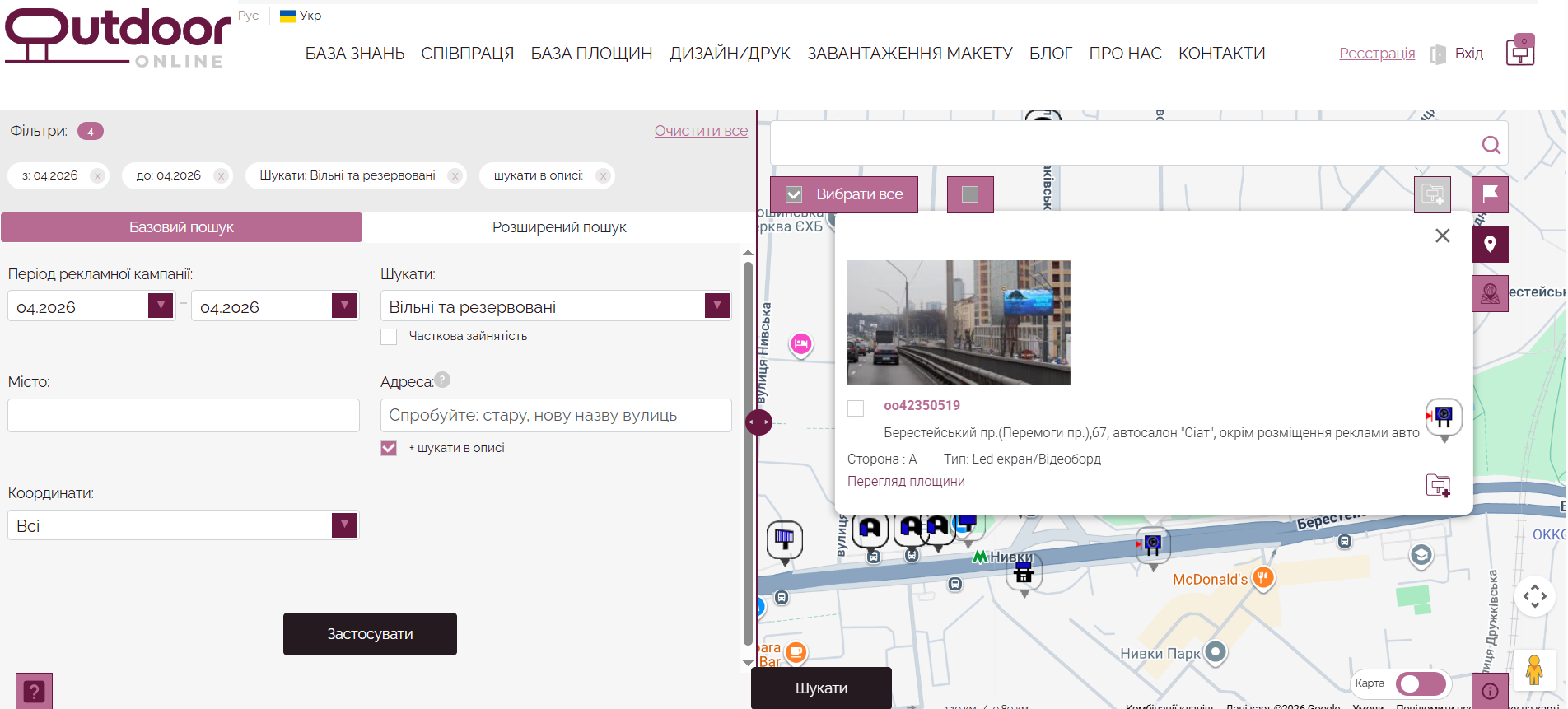Click the help question mark button
Viewport: 1568px width, 709px height.
point(34,691)
